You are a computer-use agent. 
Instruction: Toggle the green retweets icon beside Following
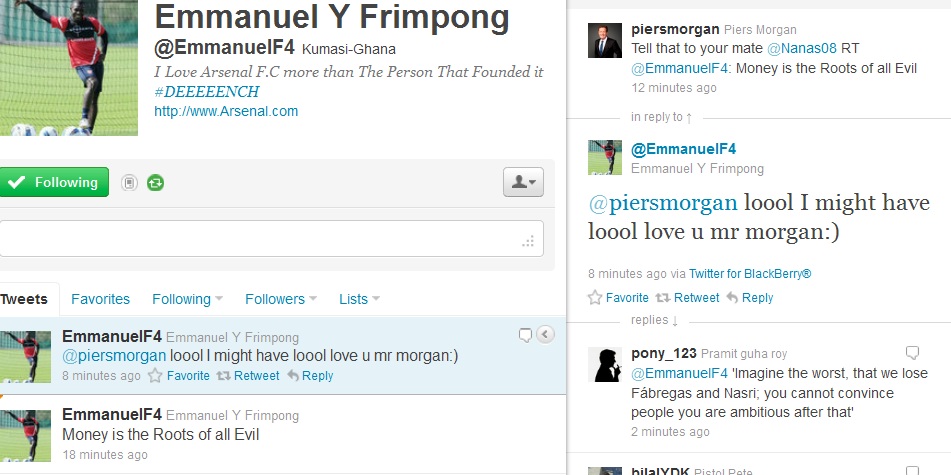pos(155,183)
